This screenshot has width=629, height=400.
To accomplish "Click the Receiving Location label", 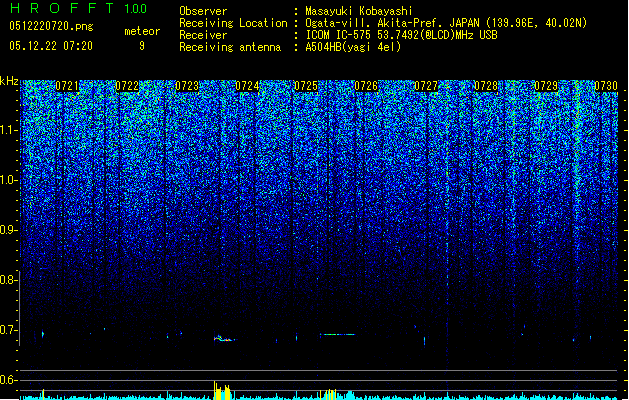I will point(233,23).
